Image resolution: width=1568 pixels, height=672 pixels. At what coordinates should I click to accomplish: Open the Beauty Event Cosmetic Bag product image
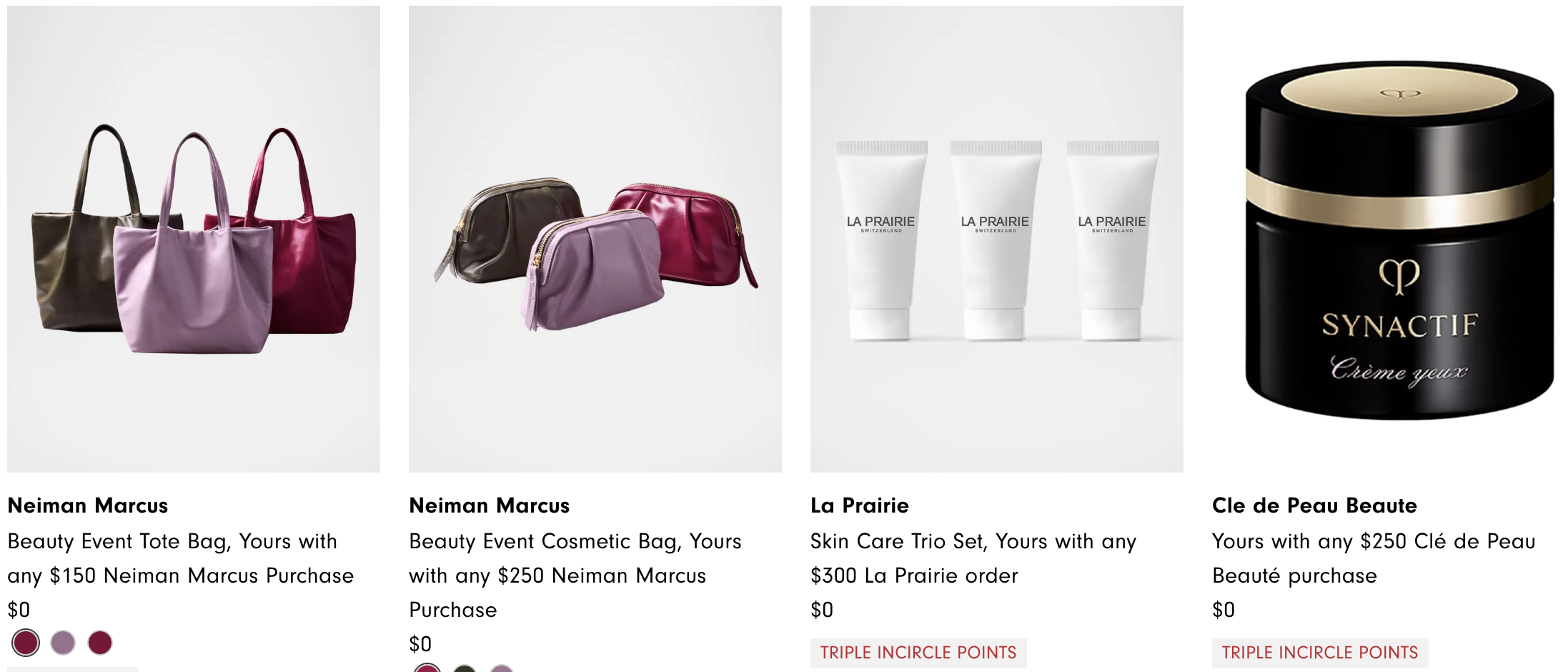coord(595,239)
